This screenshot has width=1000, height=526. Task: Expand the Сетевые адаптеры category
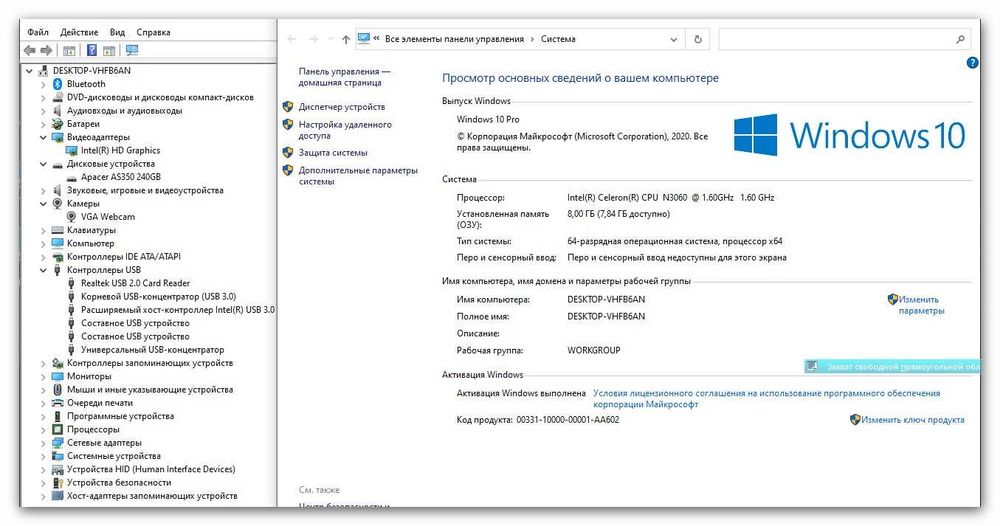(x=43, y=442)
